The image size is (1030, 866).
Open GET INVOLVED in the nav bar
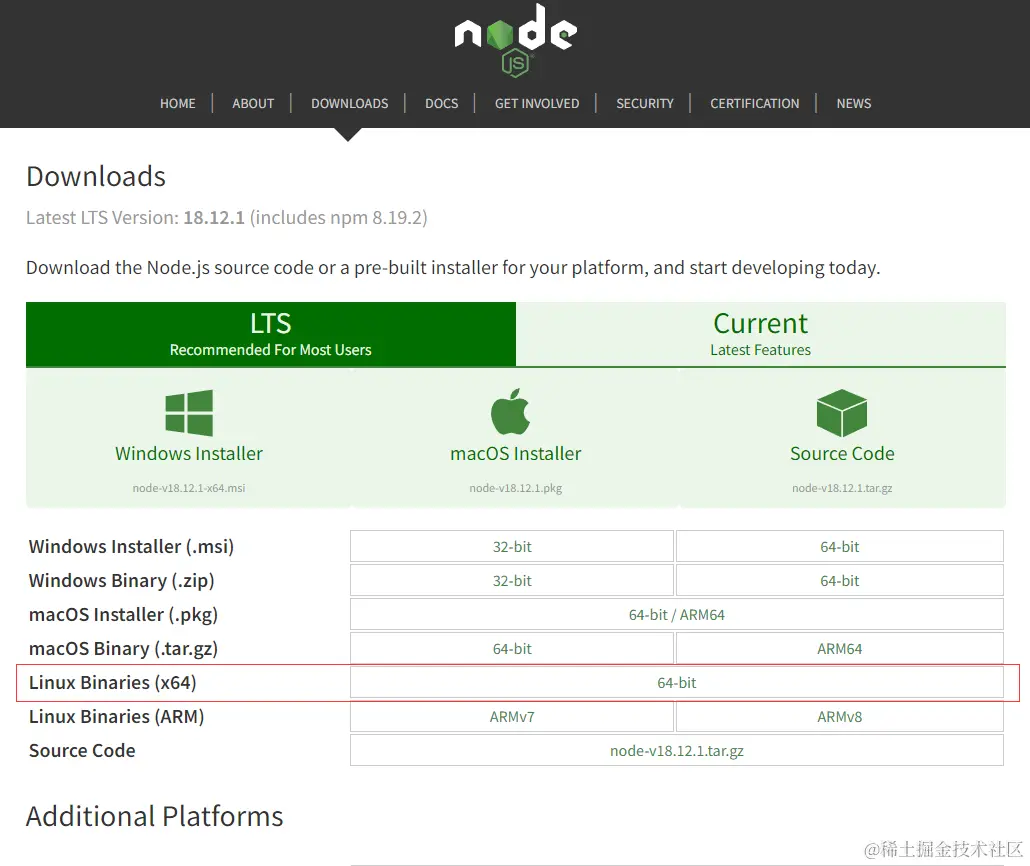pyautogui.click(x=537, y=103)
